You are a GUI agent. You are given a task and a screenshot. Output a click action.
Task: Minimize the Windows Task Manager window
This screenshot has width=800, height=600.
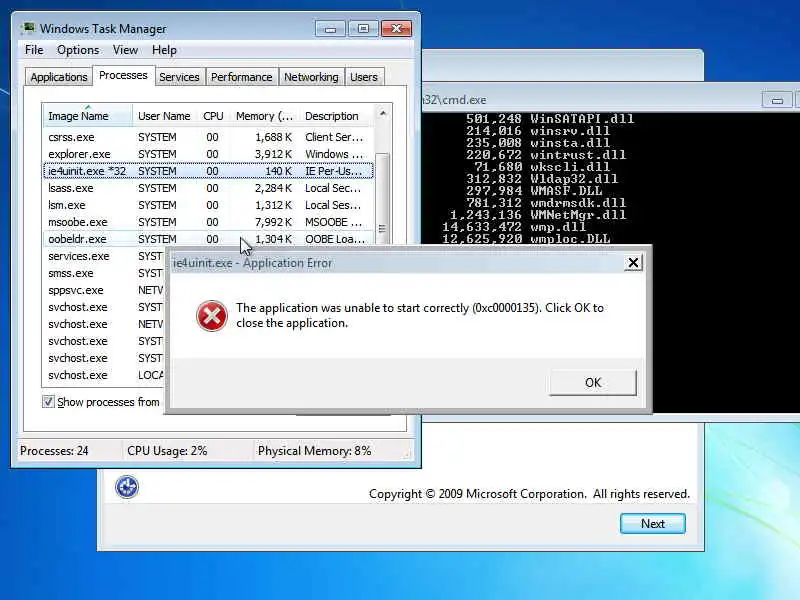point(330,29)
